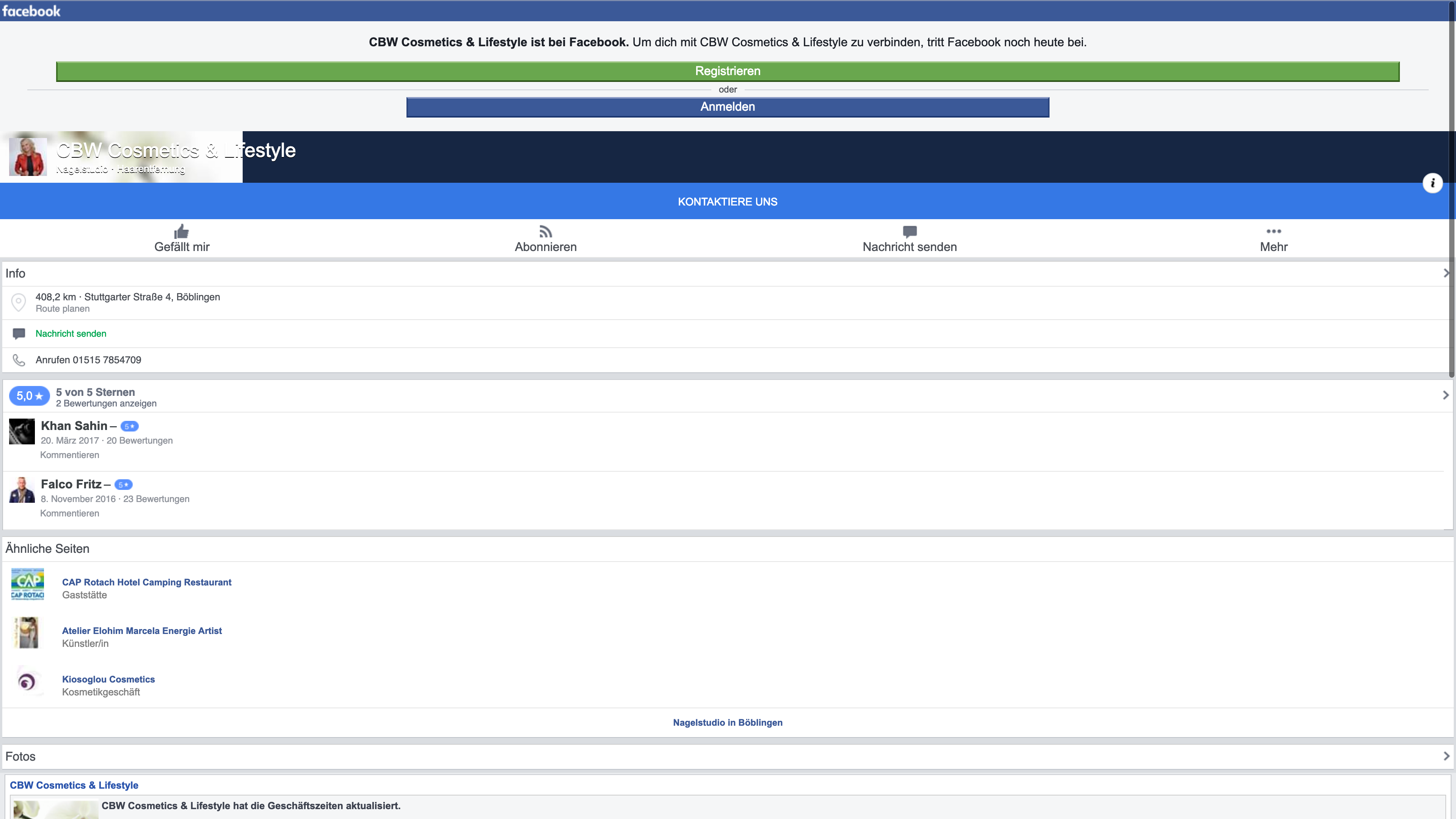
Task: Open Kiosoglou Cosmetics page link
Action: click(x=108, y=679)
